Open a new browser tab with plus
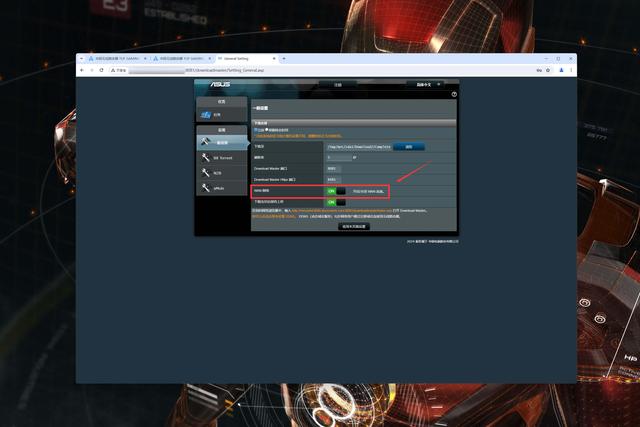This screenshot has height=427, width=640. (284, 59)
